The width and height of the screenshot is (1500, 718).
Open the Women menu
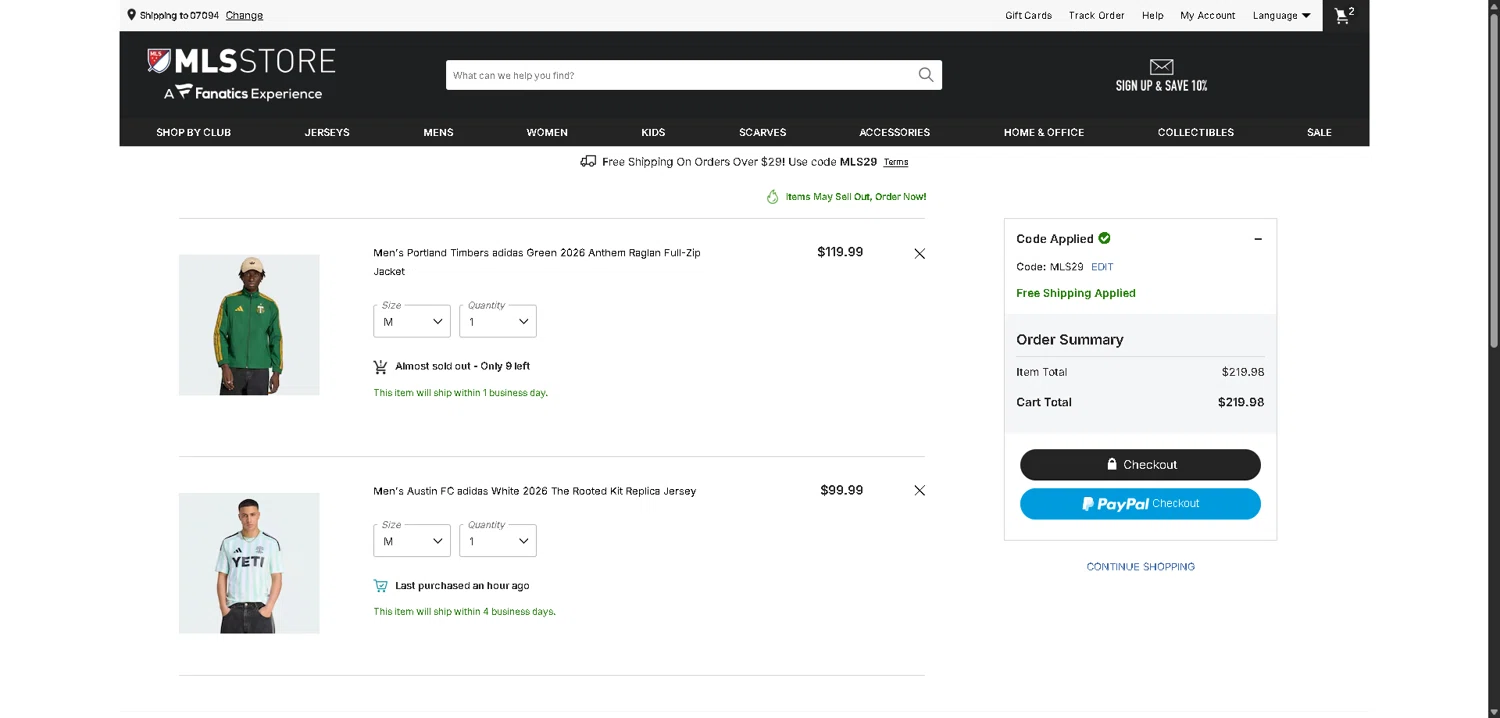click(x=547, y=132)
